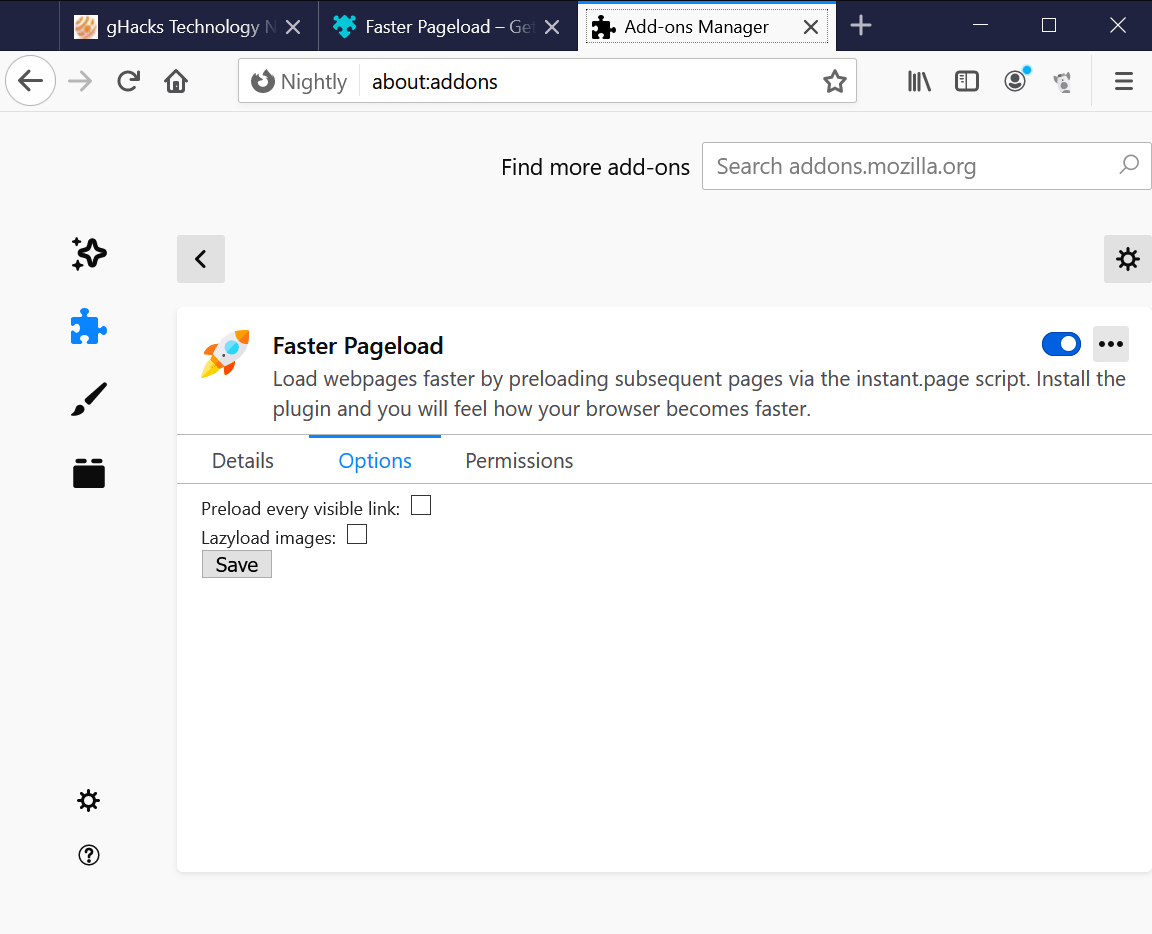Disable the Faster Pageload extension toggle
Viewport: 1152px width, 934px height.
click(x=1061, y=344)
